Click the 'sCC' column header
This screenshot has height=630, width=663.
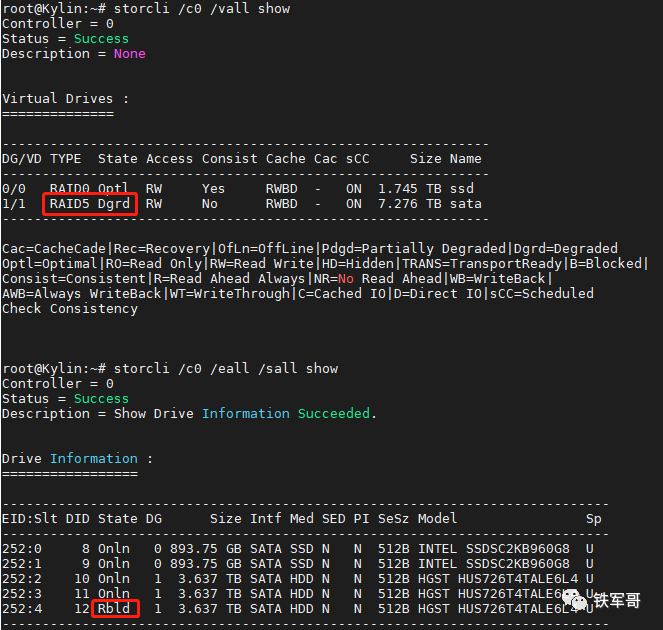[x=358, y=159]
